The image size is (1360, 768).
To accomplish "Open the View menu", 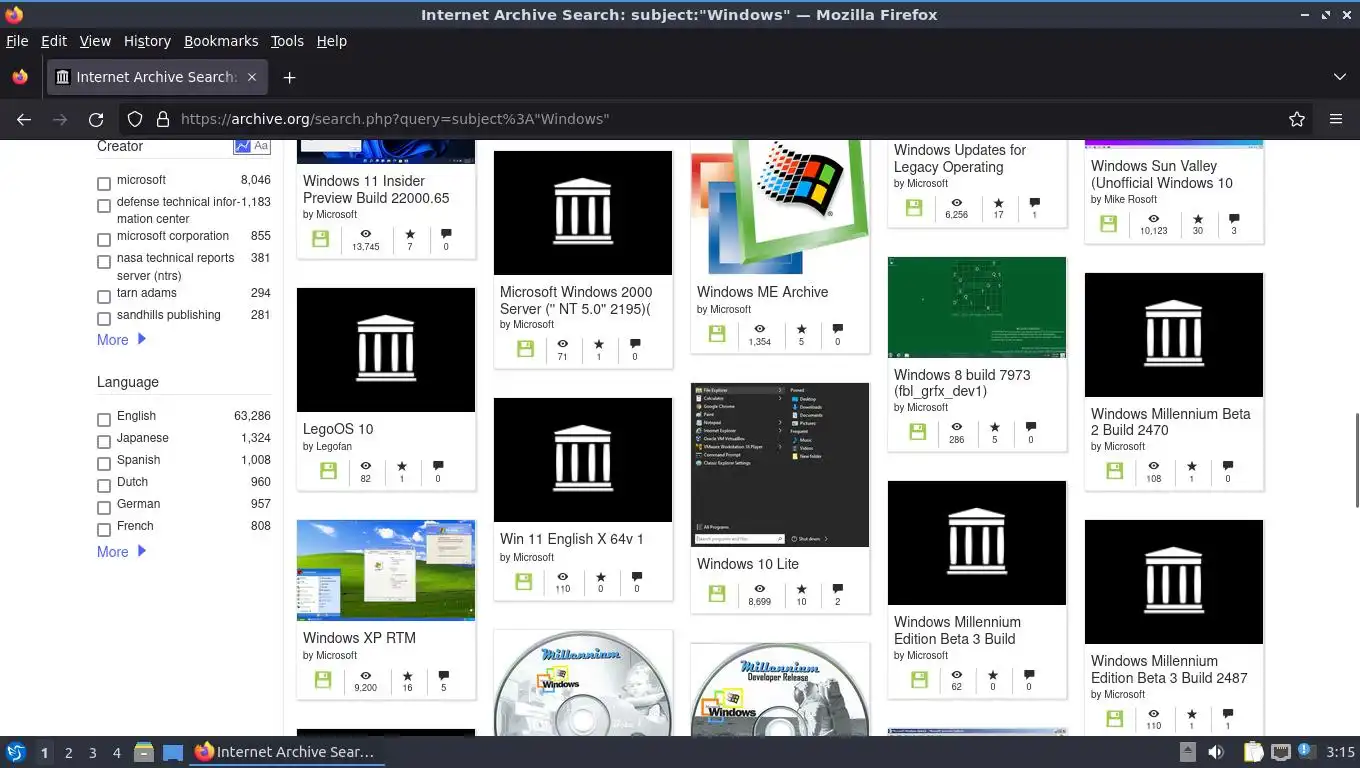I will pos(95,41).
